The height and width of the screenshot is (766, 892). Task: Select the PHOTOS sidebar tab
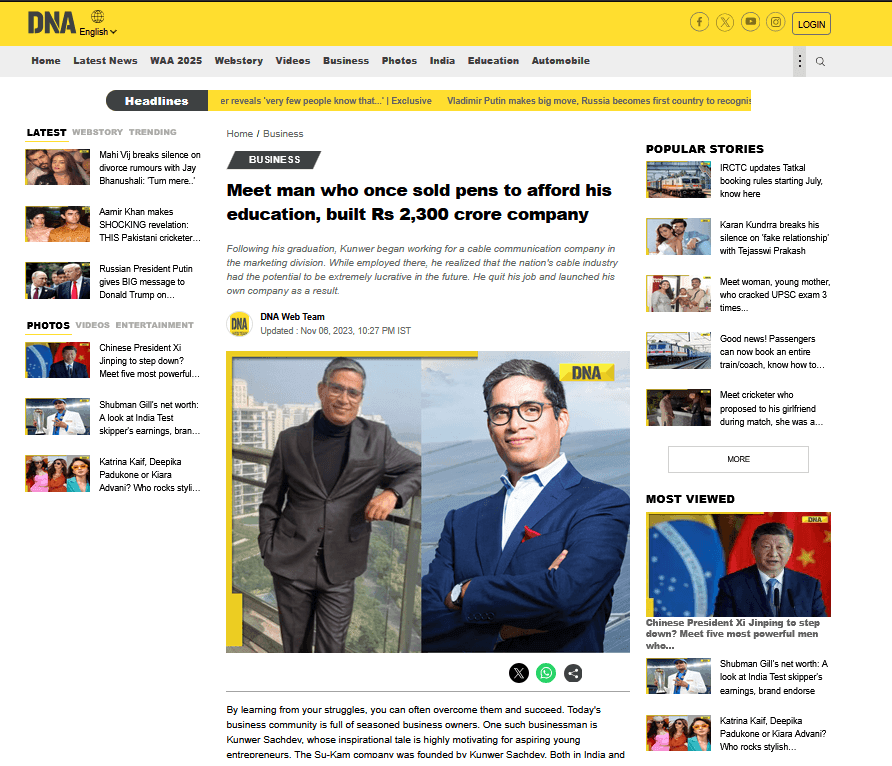[x=48, y=325]
